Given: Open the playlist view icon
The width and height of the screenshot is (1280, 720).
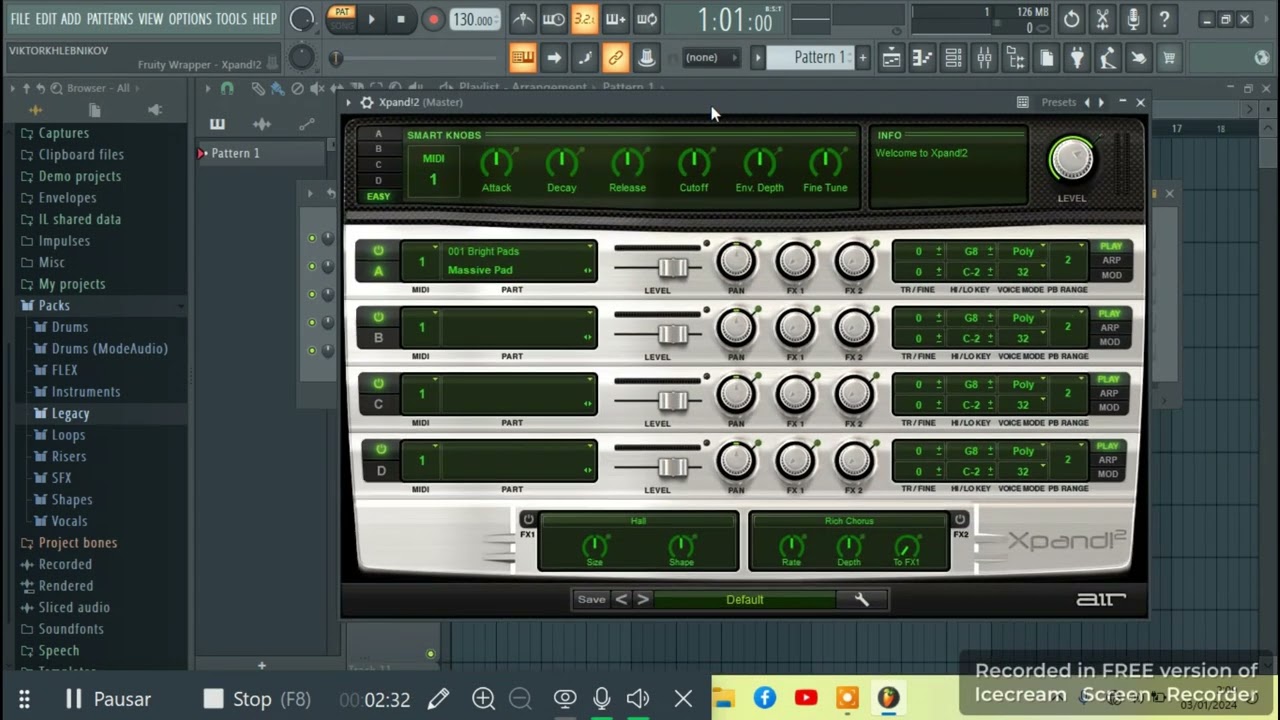Looking at the screenshot, I should 891,58.
